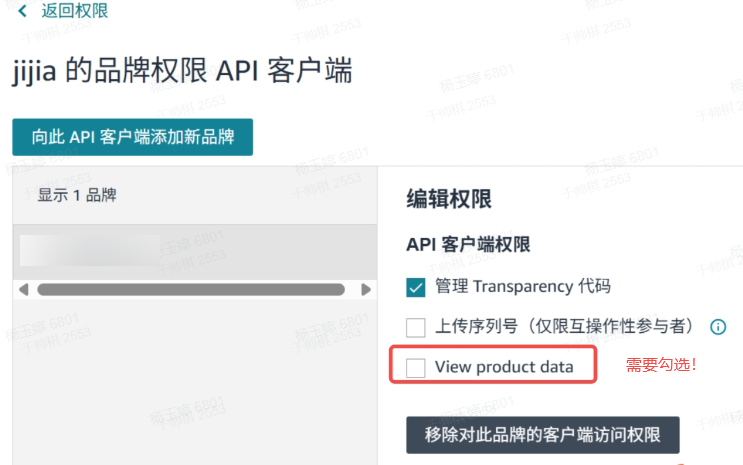Click the info icon beside 上传序列号

coord(718,327)
